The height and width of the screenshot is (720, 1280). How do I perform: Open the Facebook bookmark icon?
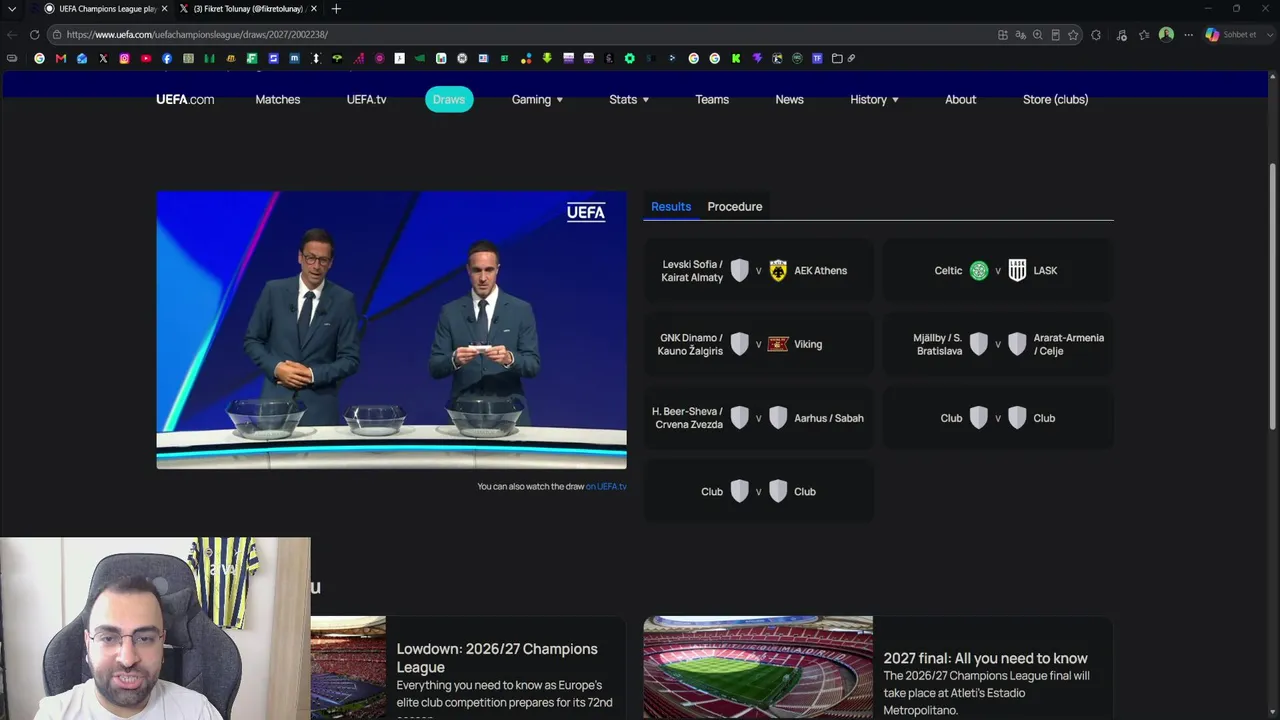point(167,58)
